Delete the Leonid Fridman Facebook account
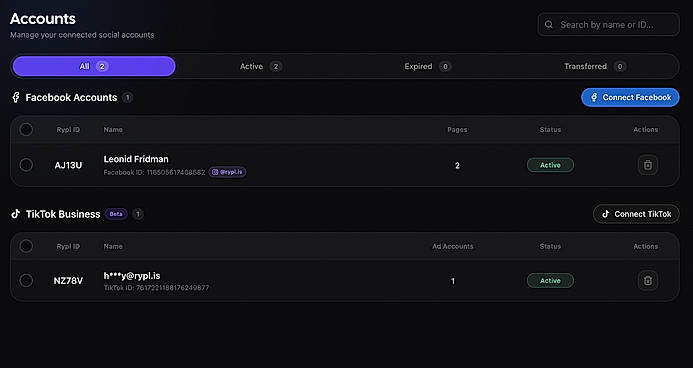The image size is (693, 368). pyautogui.click(x=647, y=165)
